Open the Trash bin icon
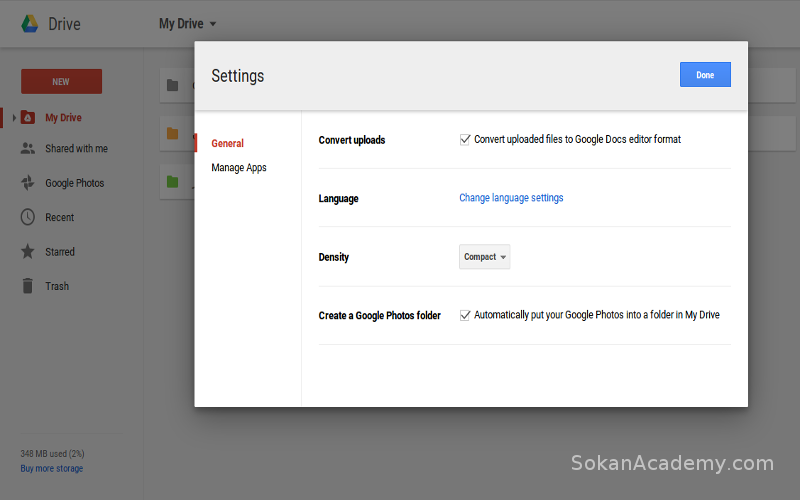The image size is (800, 500). [28, 286]
